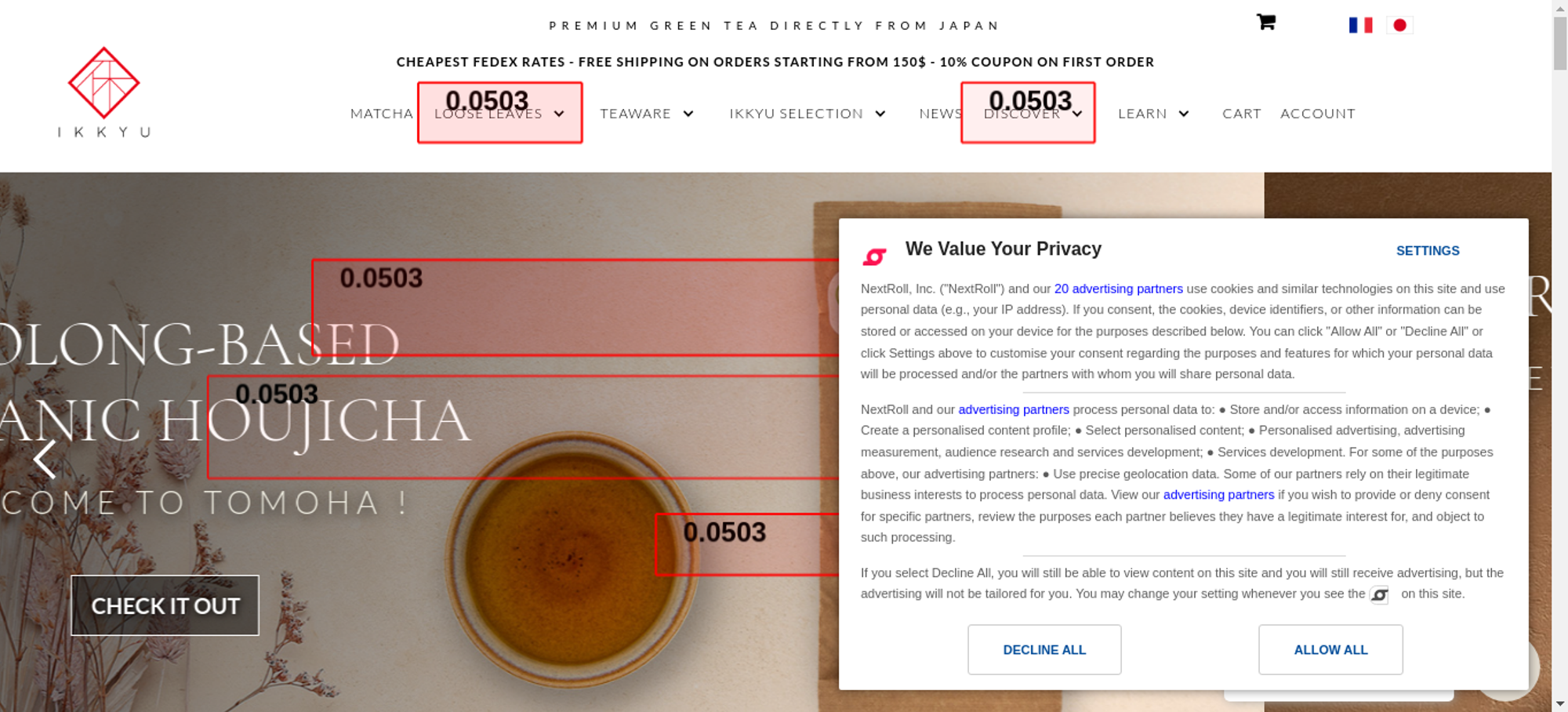Go to previous slide arrow

click(x=45, y=459)
